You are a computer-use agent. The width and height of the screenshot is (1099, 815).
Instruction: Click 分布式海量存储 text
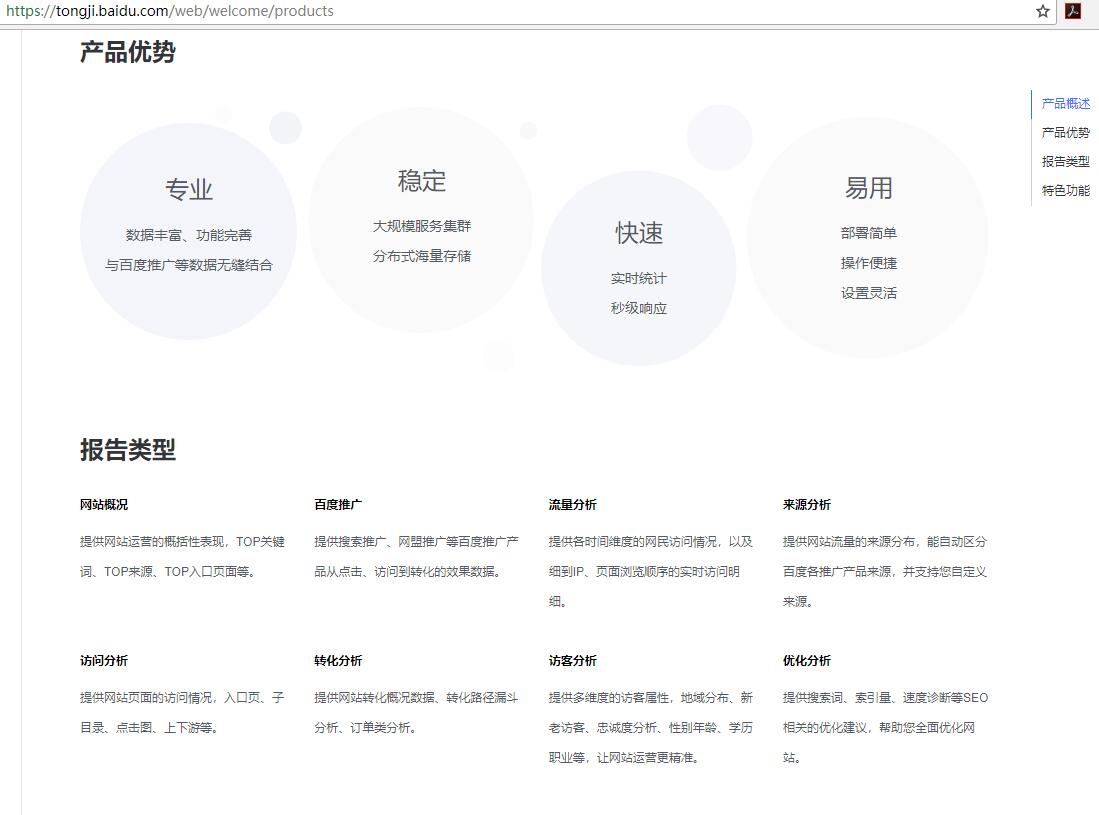coord(422,256)
